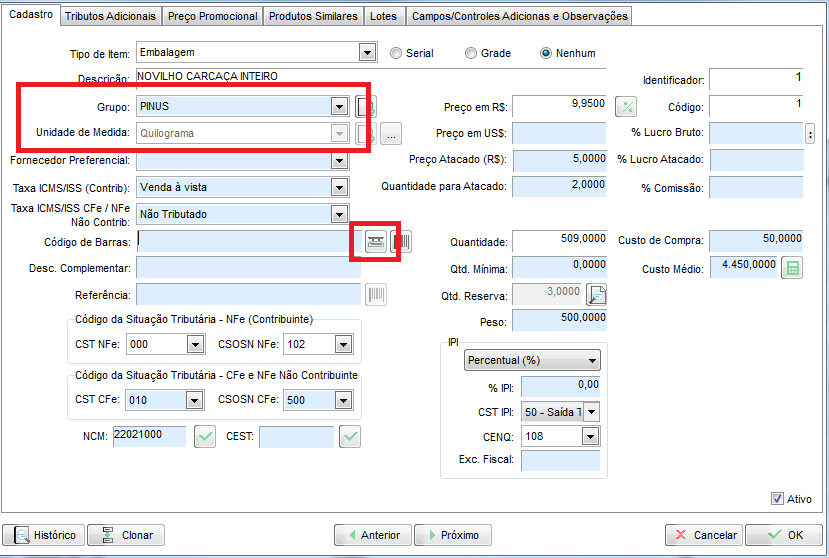The image size is (829, 558).
Task: Switch to the Tributos Adicionais tab
Action: coord(110,16)
